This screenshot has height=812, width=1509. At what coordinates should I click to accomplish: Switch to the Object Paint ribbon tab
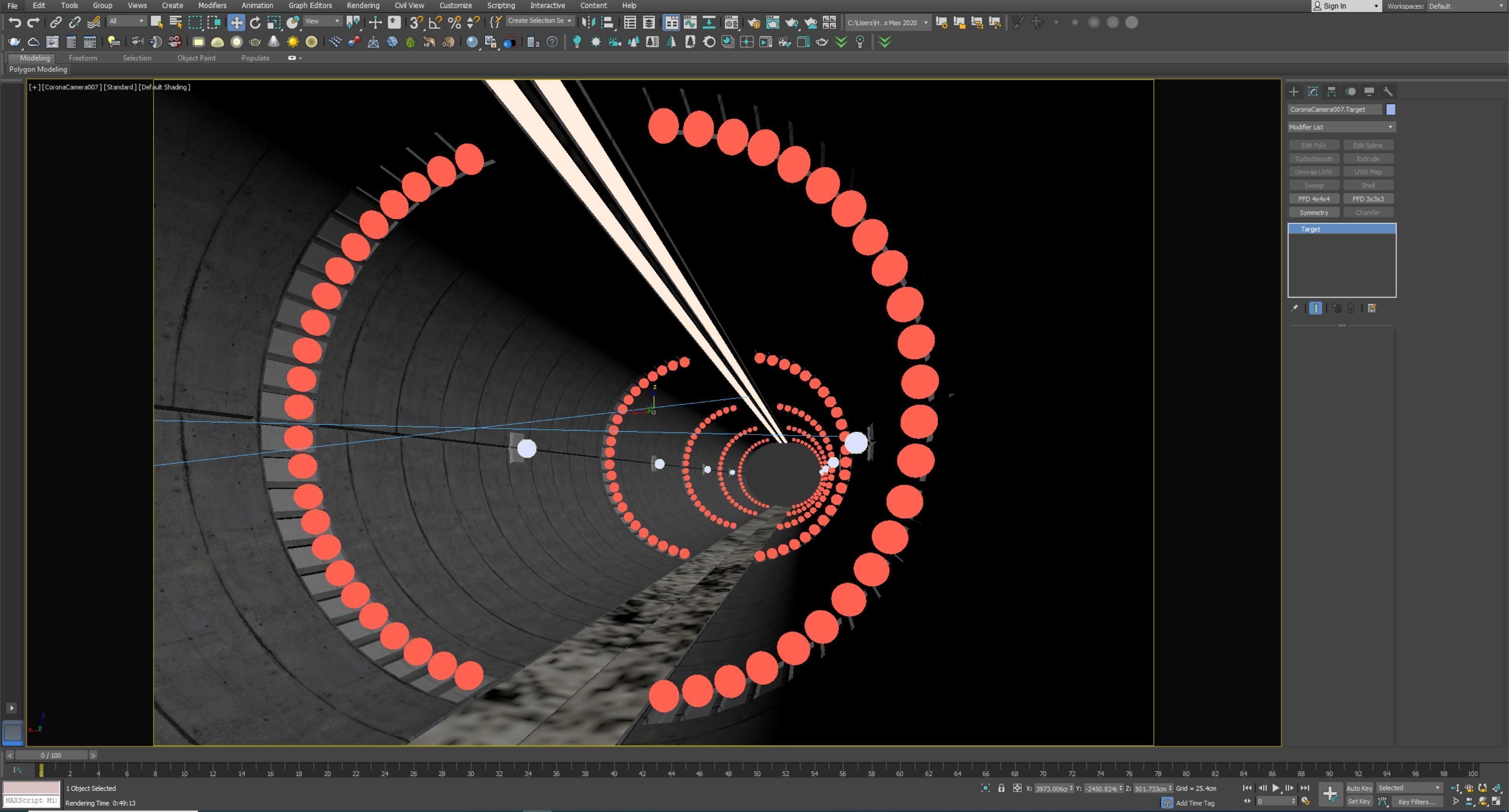pyautogui.click(x=196, y=58)
